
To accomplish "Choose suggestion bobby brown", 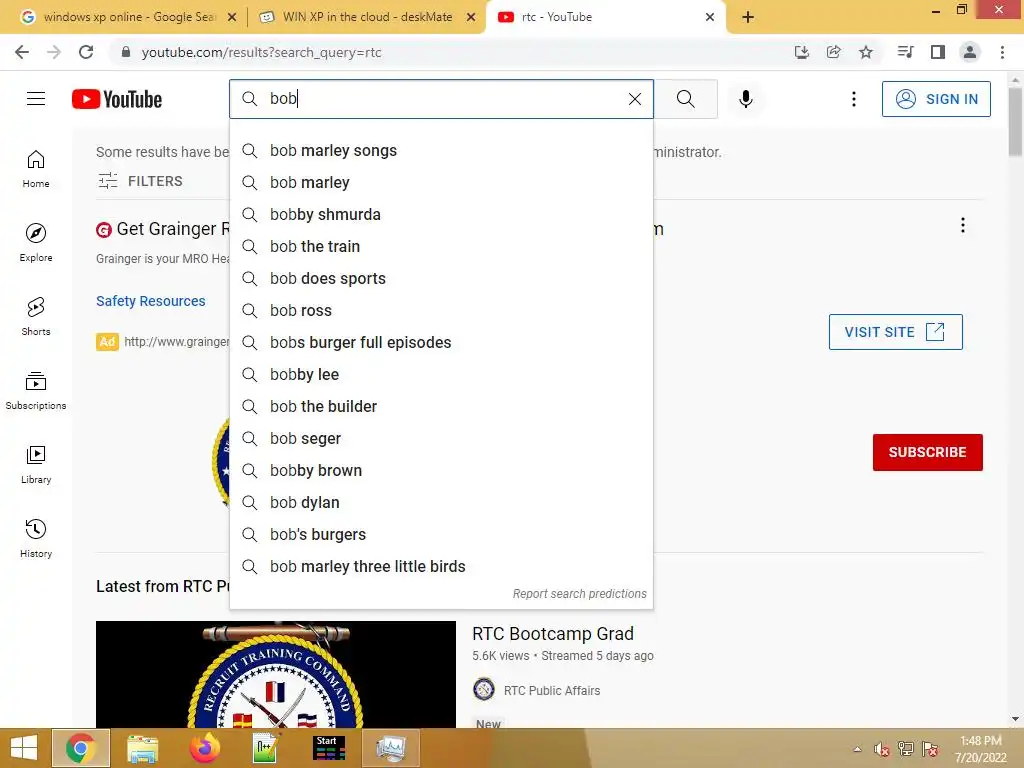I will coord(441,470).
